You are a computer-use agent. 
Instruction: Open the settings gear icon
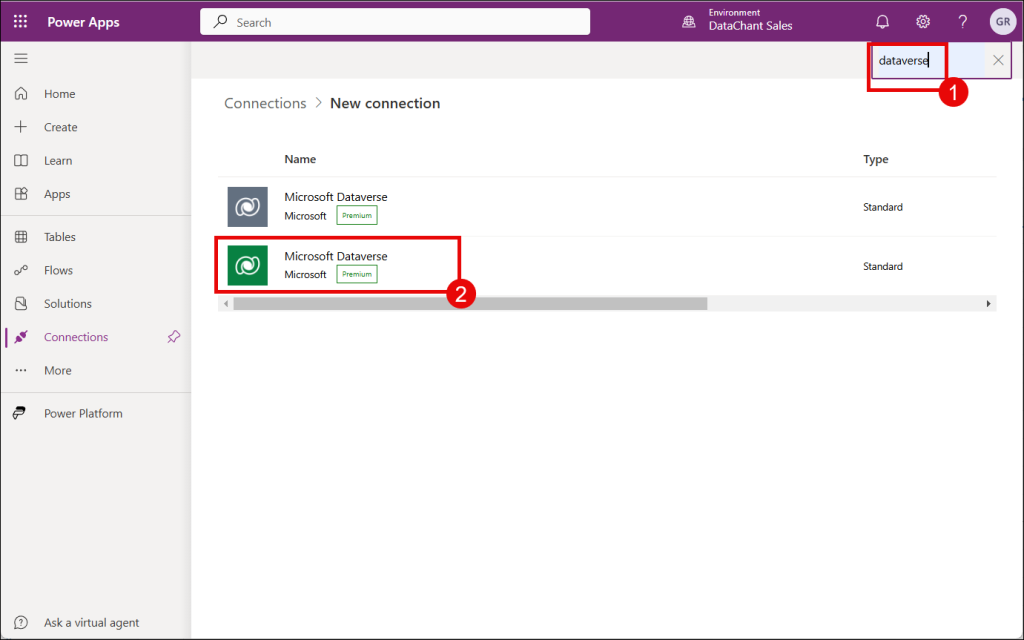tap(923, 22)
